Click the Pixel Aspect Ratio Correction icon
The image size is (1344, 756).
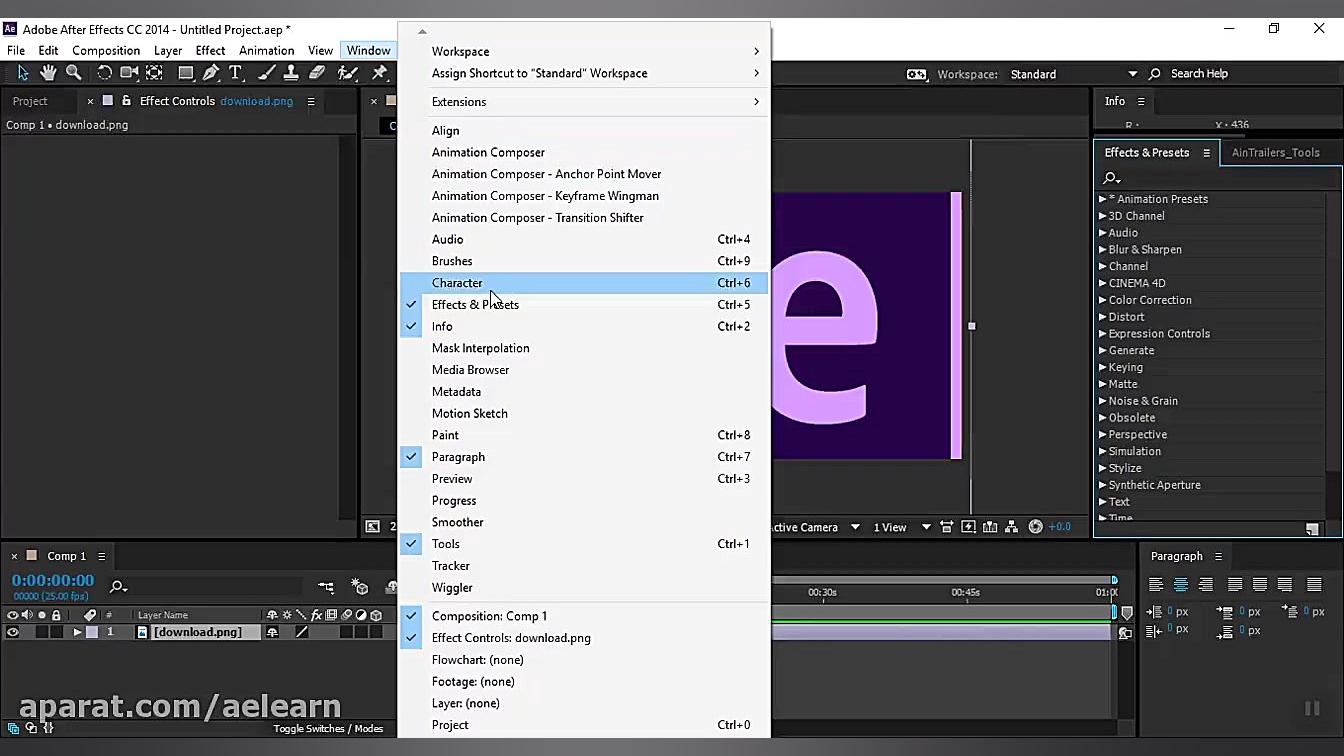pyautogui.click(x=946, y=527)
